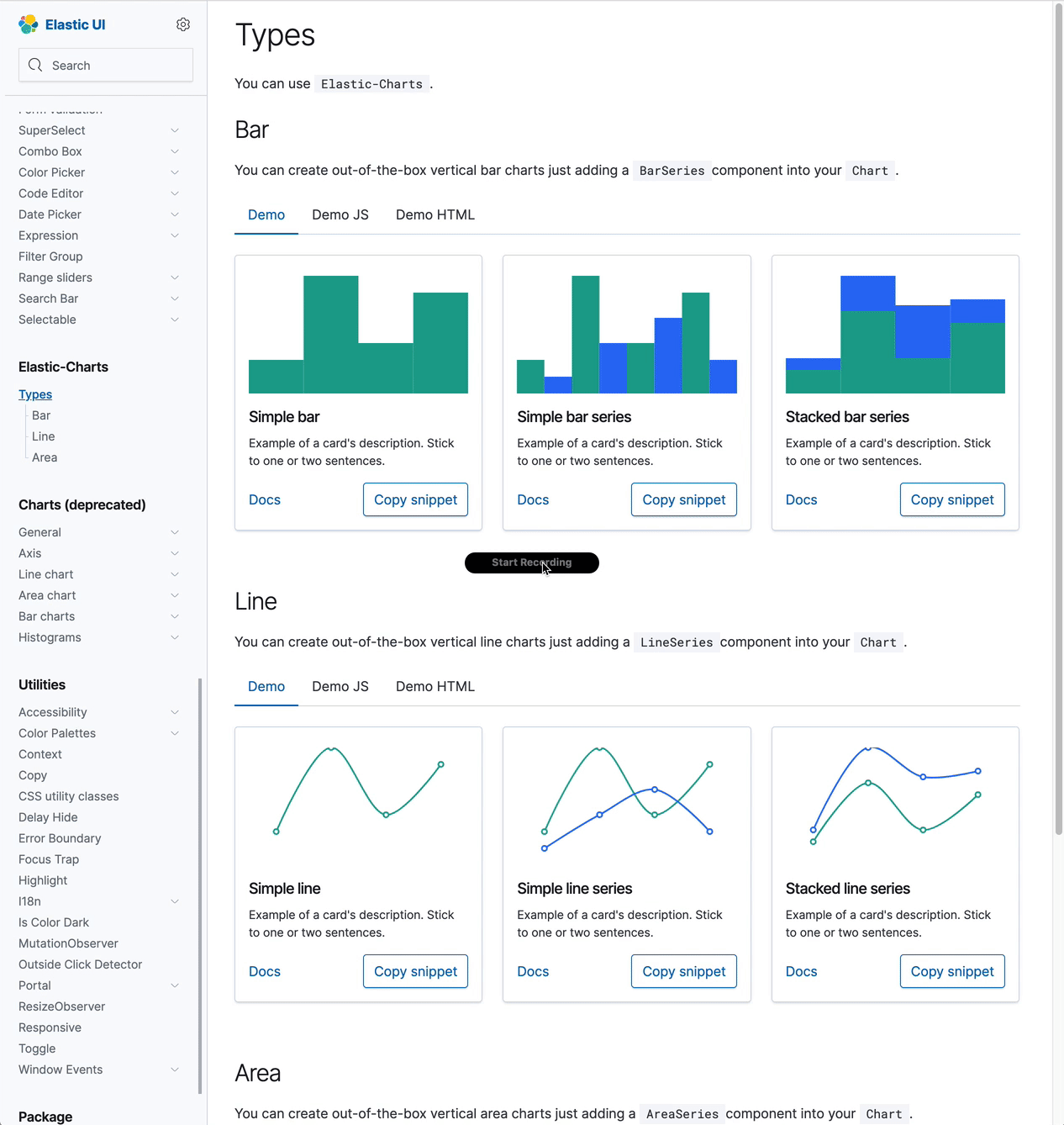Expand the Portal chevron
The image size is (1064, 1125).
[175, 985]
